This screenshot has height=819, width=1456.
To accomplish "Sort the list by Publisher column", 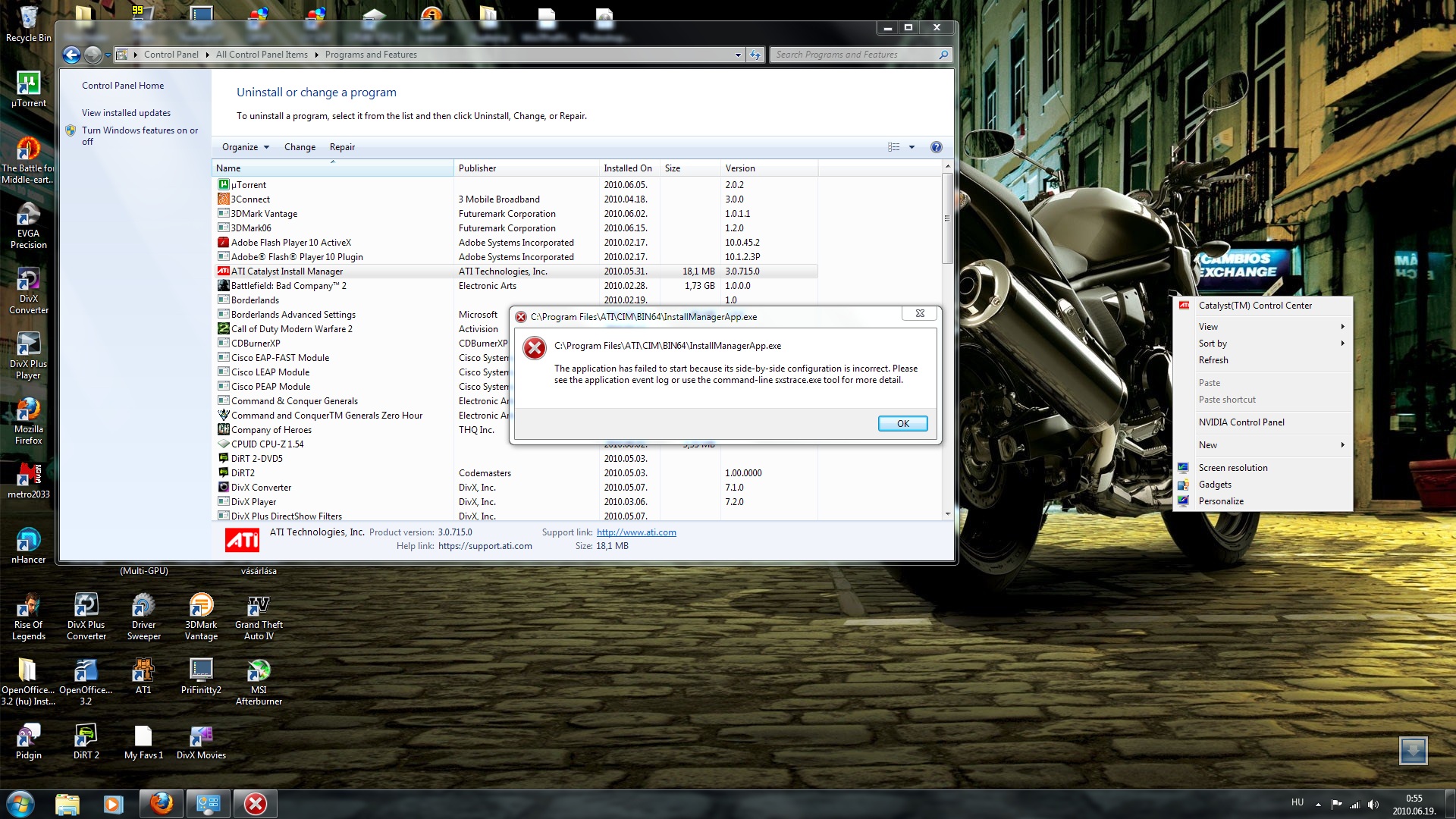I will [x=526, y=168].
